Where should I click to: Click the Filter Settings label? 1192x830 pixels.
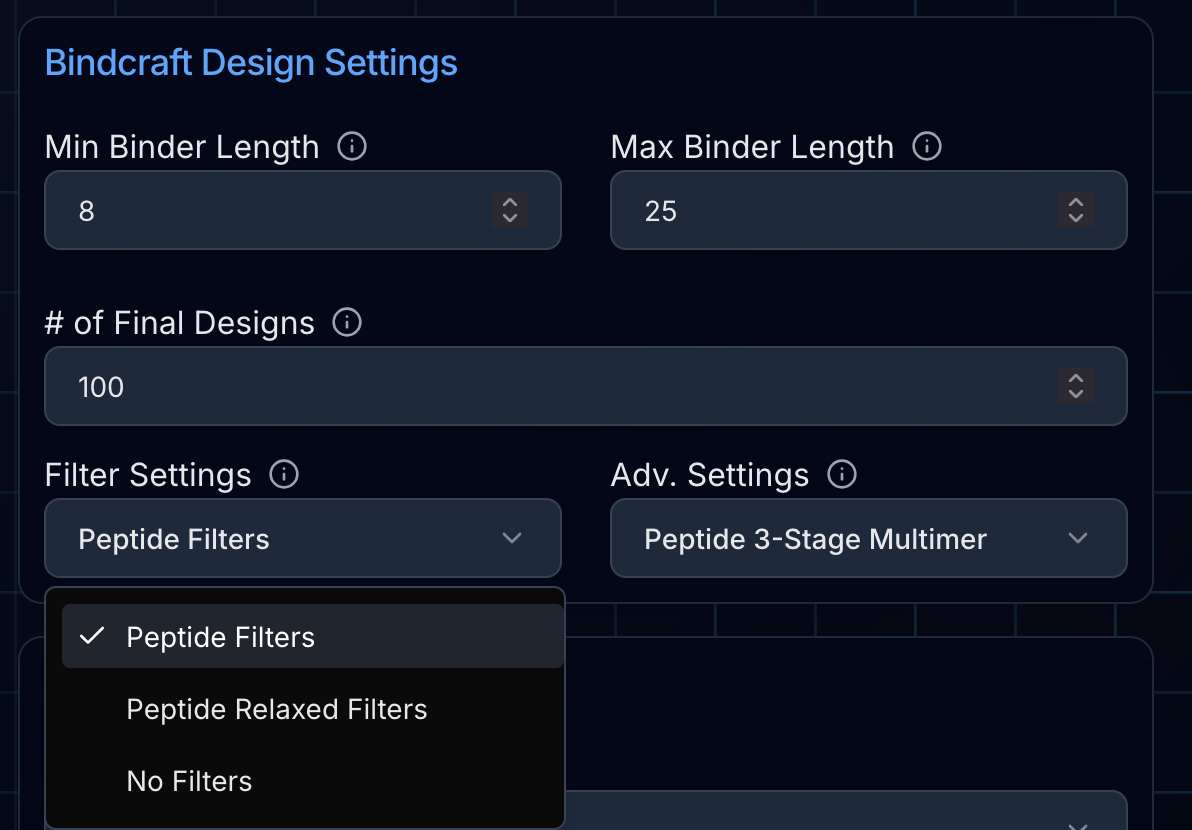click(x=147, y=475)
